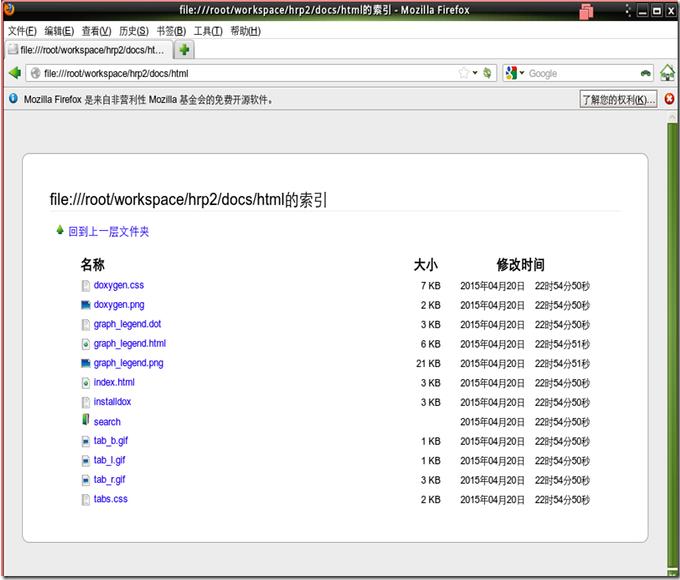
Task: Open the history dropdown arrow in address bar
Action: (475, 73)
